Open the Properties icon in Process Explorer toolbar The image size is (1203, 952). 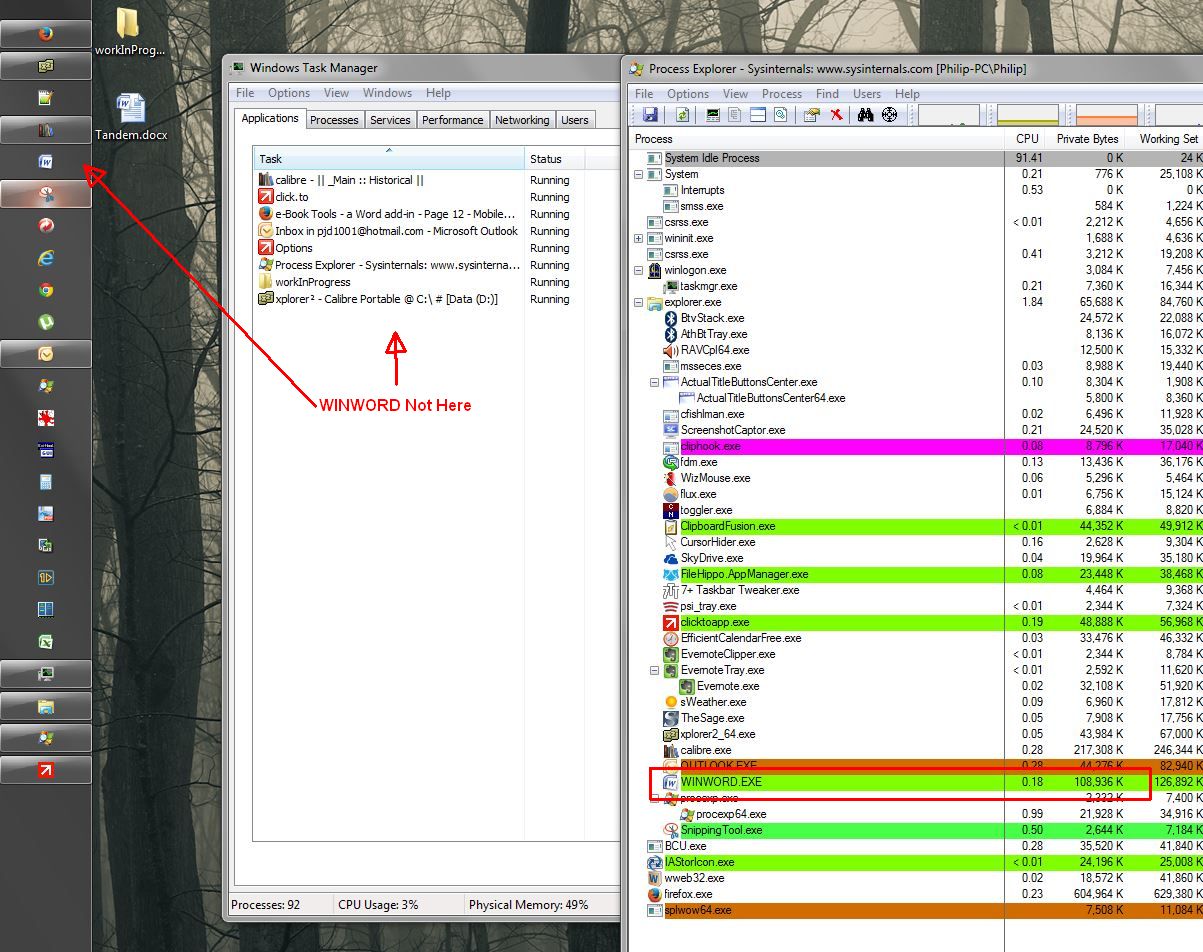(811, 115)
